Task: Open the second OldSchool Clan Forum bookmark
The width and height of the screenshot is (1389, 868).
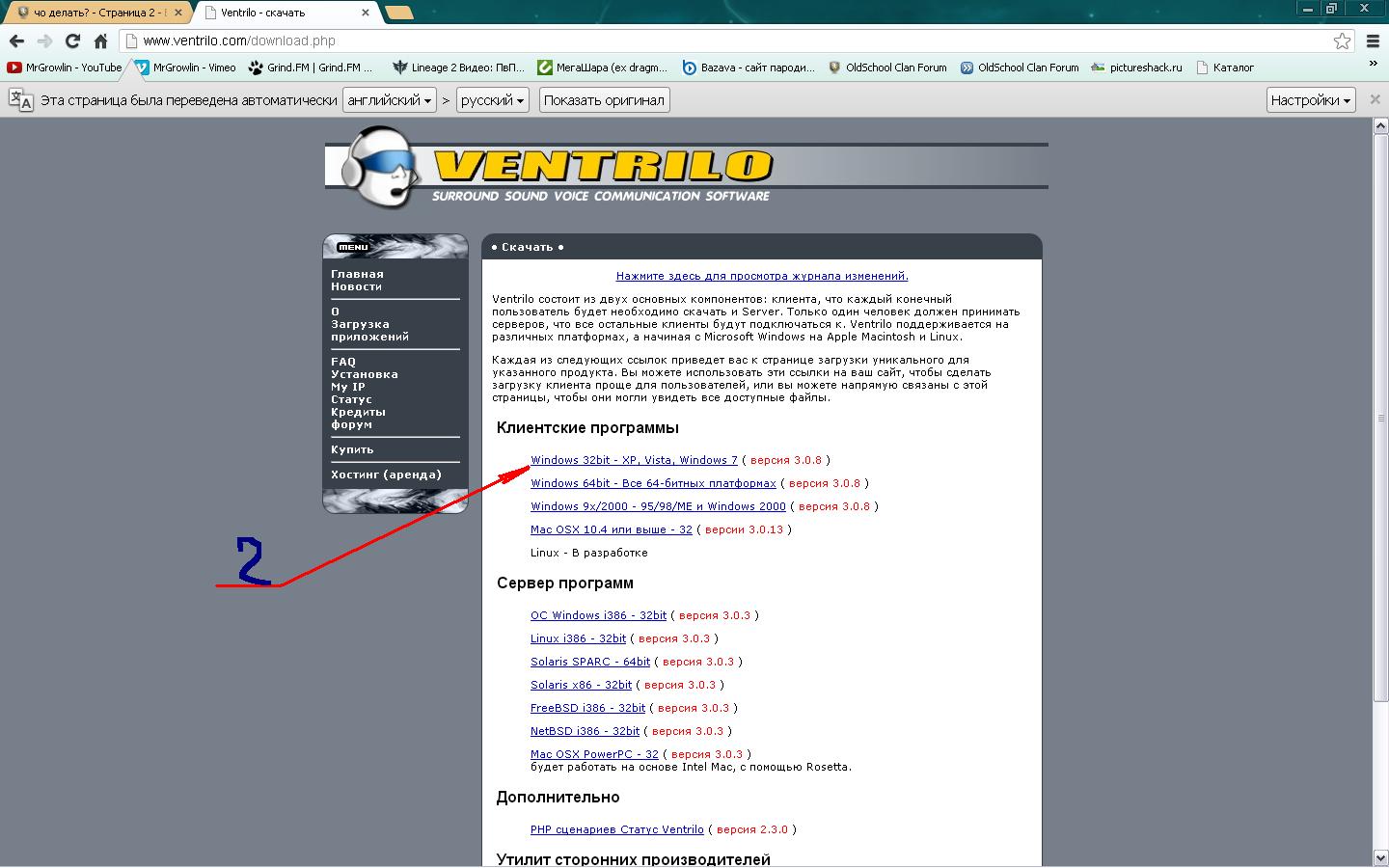Action: click(x=1020, y=68)
